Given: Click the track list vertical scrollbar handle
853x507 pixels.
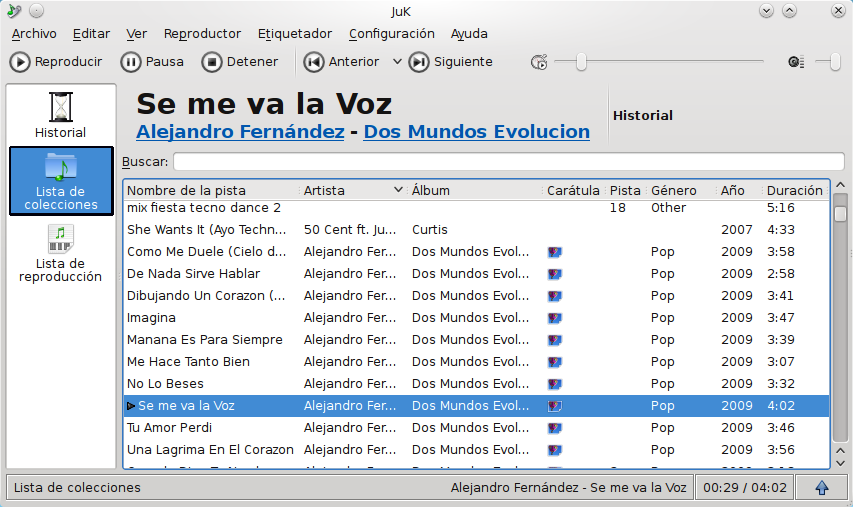Looking at the screenshot, I should coord(840,214).
